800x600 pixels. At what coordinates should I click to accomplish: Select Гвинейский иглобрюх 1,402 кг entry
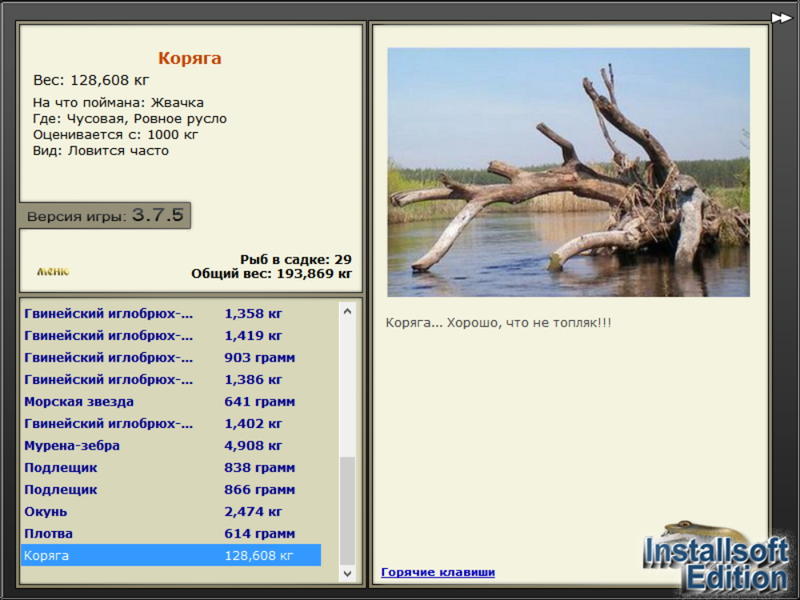pos(171,423)
